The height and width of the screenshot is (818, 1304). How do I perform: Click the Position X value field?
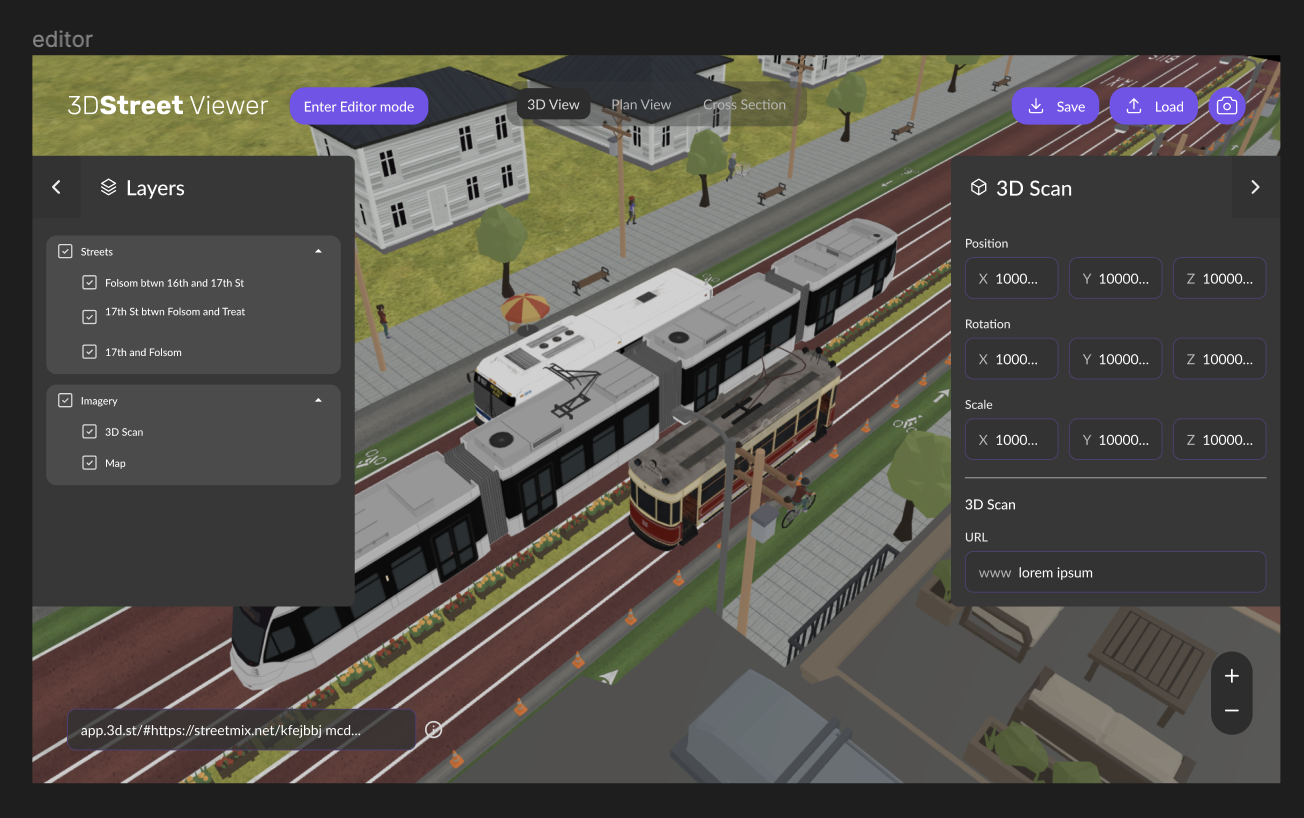coord(1011,278)
